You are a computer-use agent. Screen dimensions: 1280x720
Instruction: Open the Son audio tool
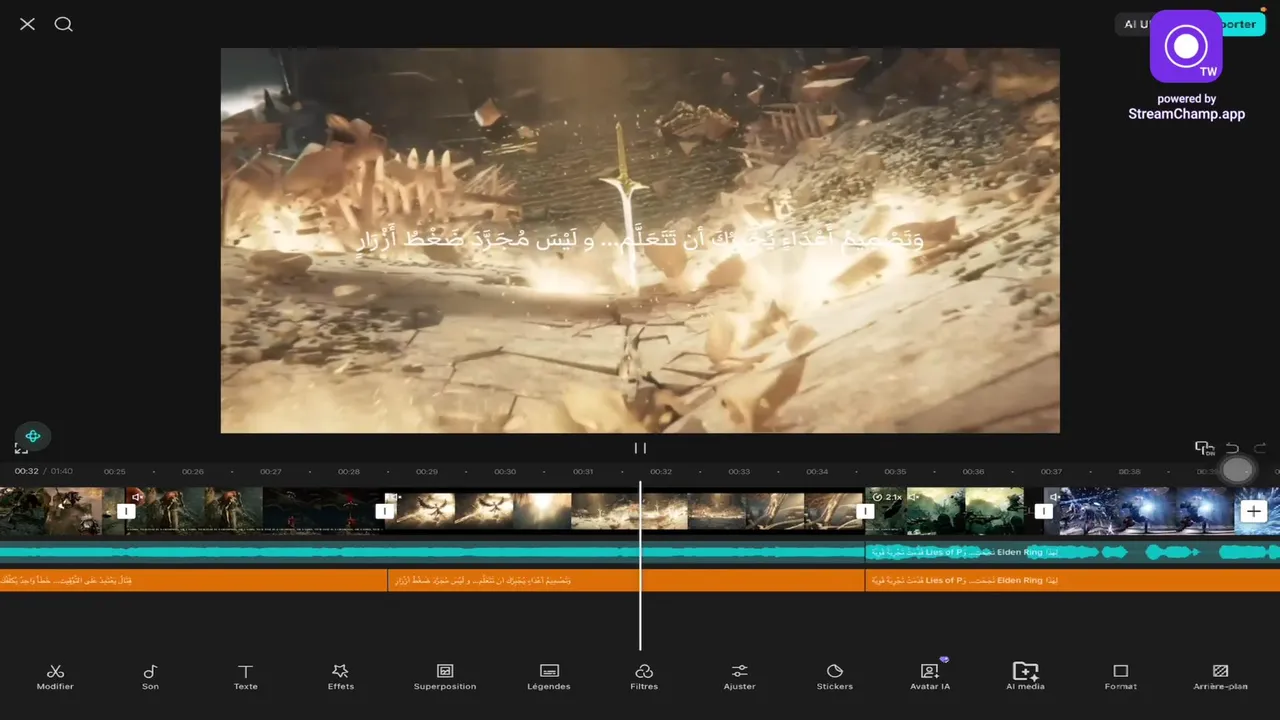[150, 677]
